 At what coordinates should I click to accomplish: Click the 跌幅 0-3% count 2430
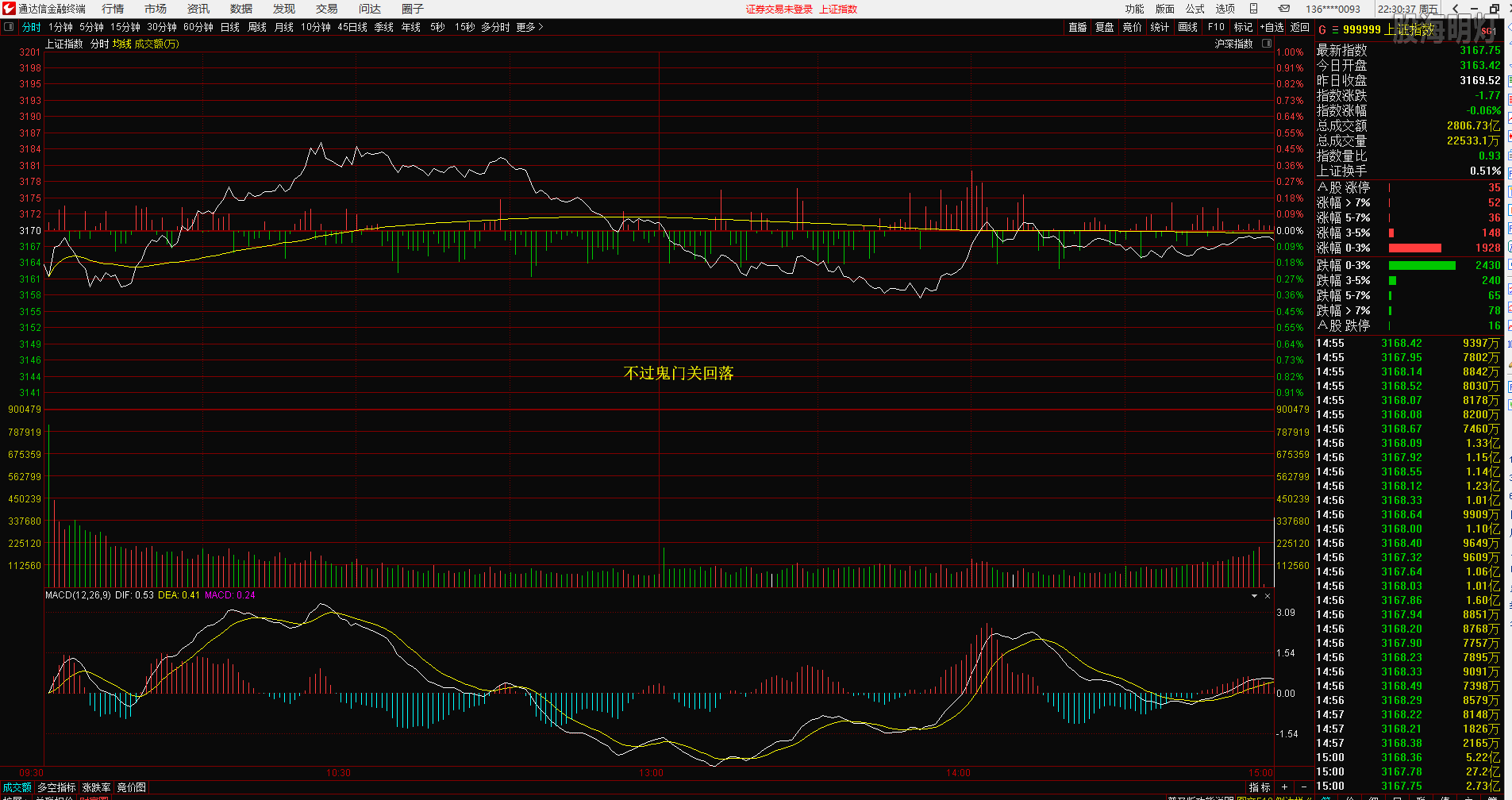click(1488, 265)
